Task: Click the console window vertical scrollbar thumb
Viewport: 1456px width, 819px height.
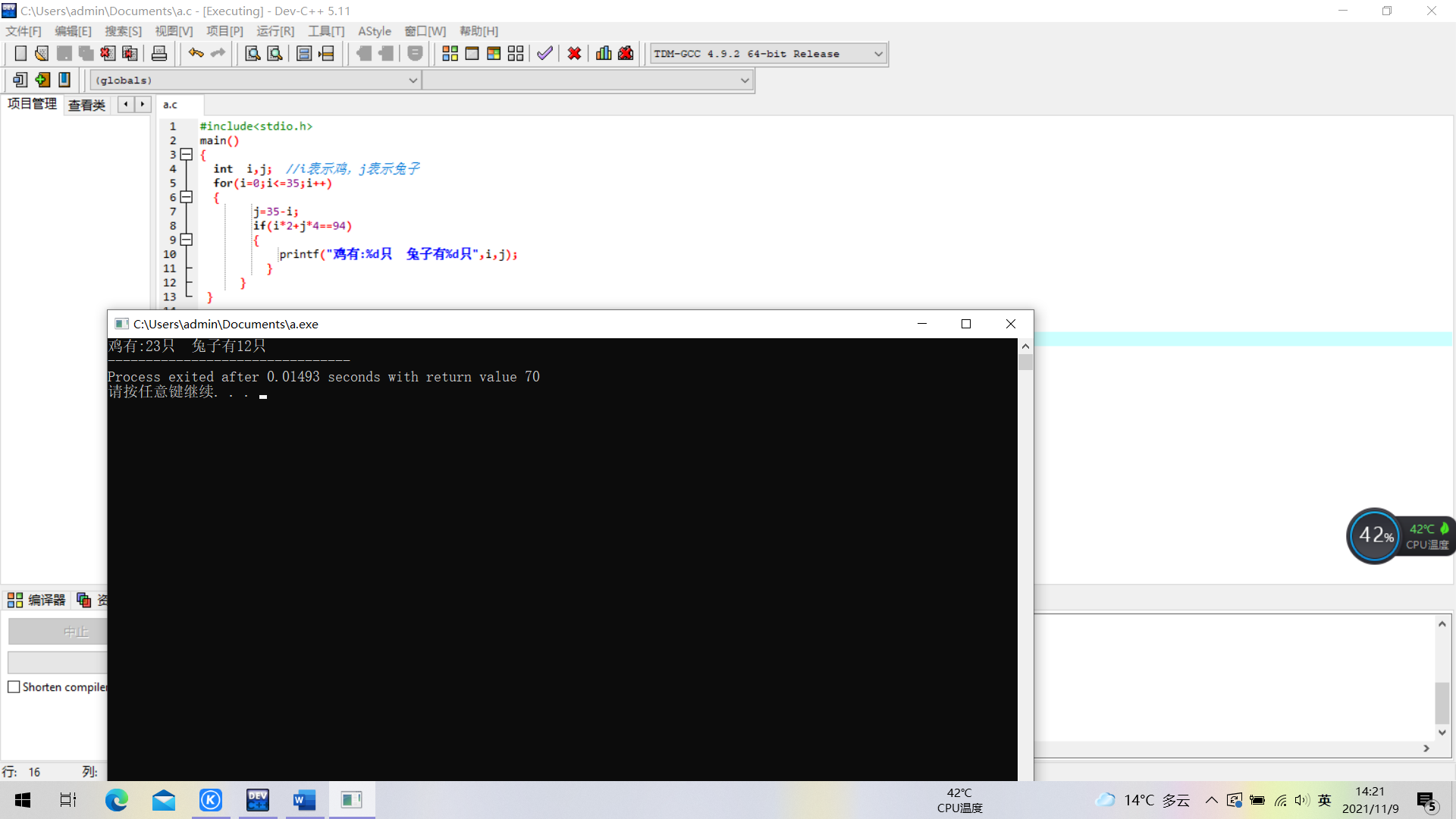Action: tap(1025, 362)
